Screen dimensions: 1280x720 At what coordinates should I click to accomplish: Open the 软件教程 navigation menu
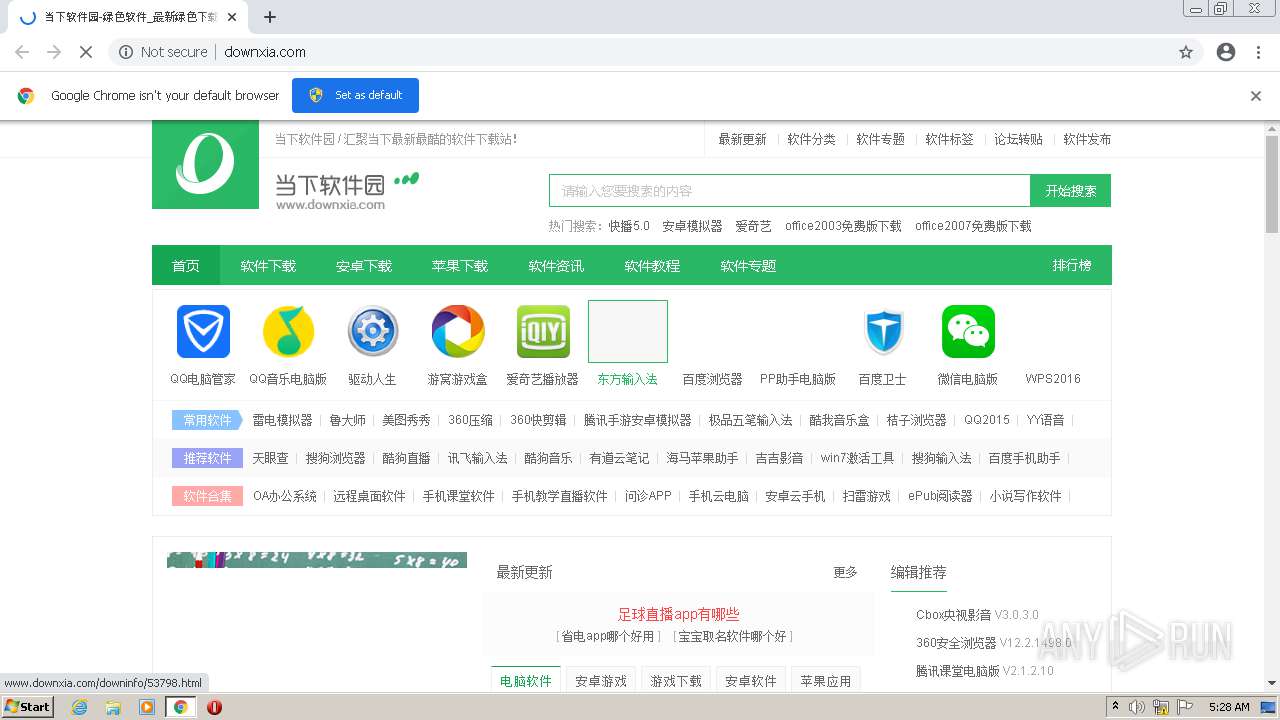[652, 266]
